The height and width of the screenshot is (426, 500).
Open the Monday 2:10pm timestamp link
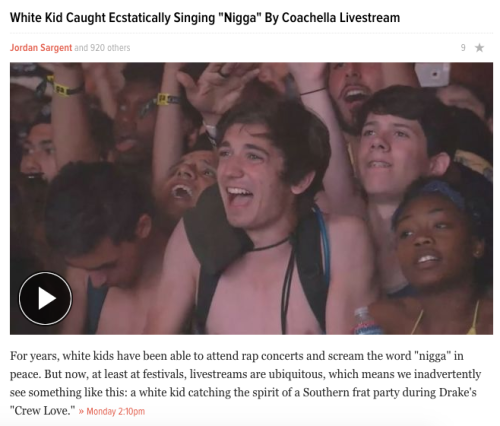point(116,411)
